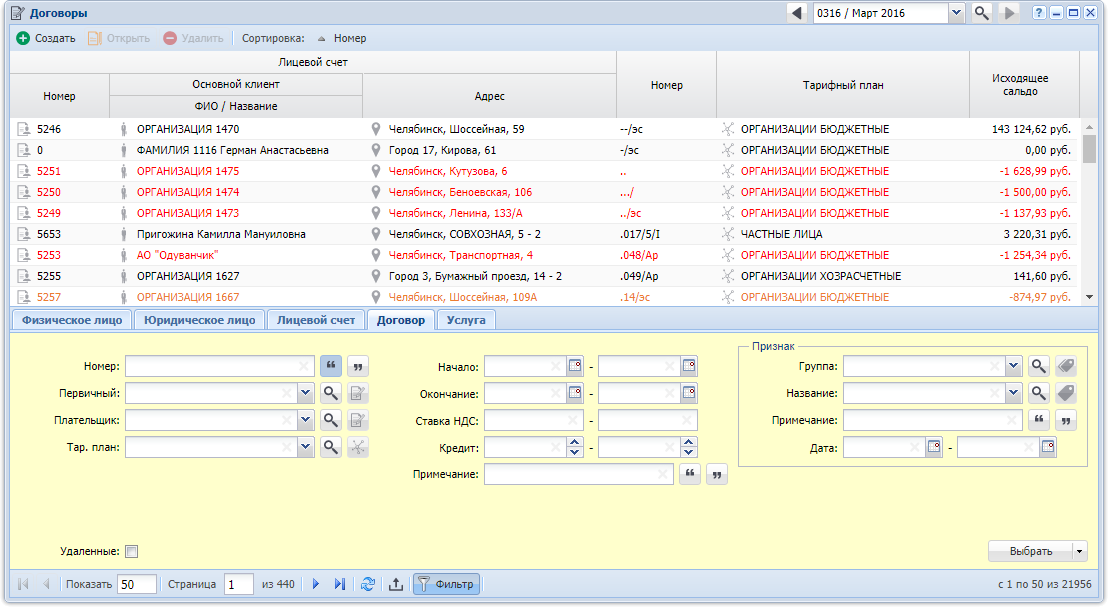1108x607 pixels.
Task: Click the Фильтр toggle button
Action: (x=447, y=584)
